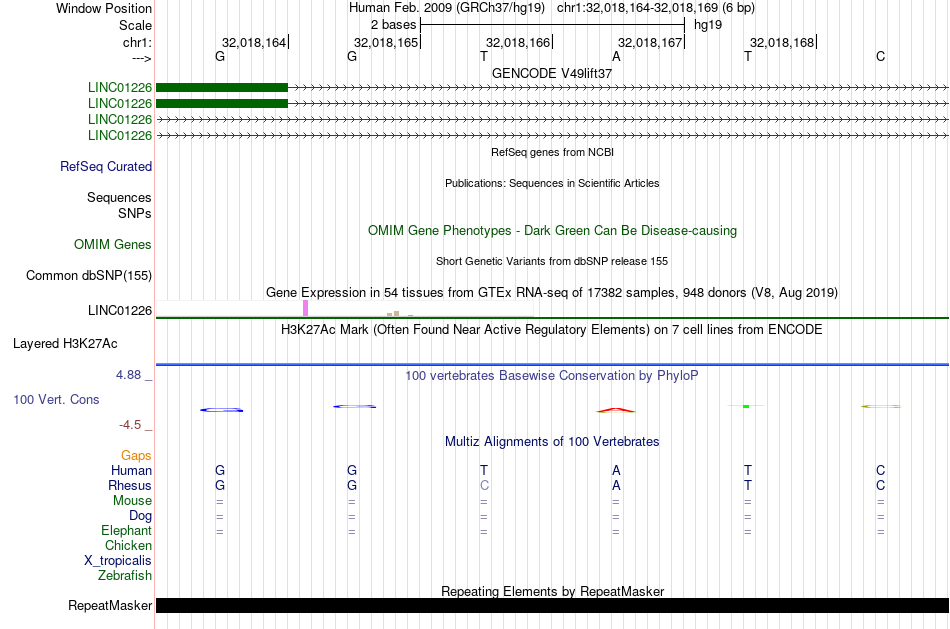Click the H3K27Ac Mark on 7 cell lines title

tap(552, 330)
